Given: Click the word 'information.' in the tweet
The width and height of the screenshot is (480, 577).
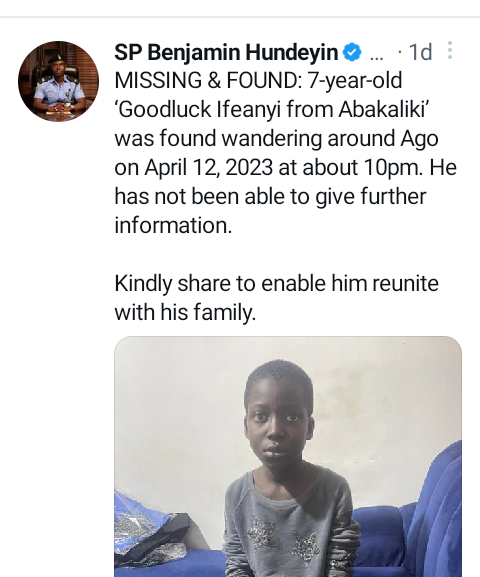Looking at the screenshot, I should 173,225.
